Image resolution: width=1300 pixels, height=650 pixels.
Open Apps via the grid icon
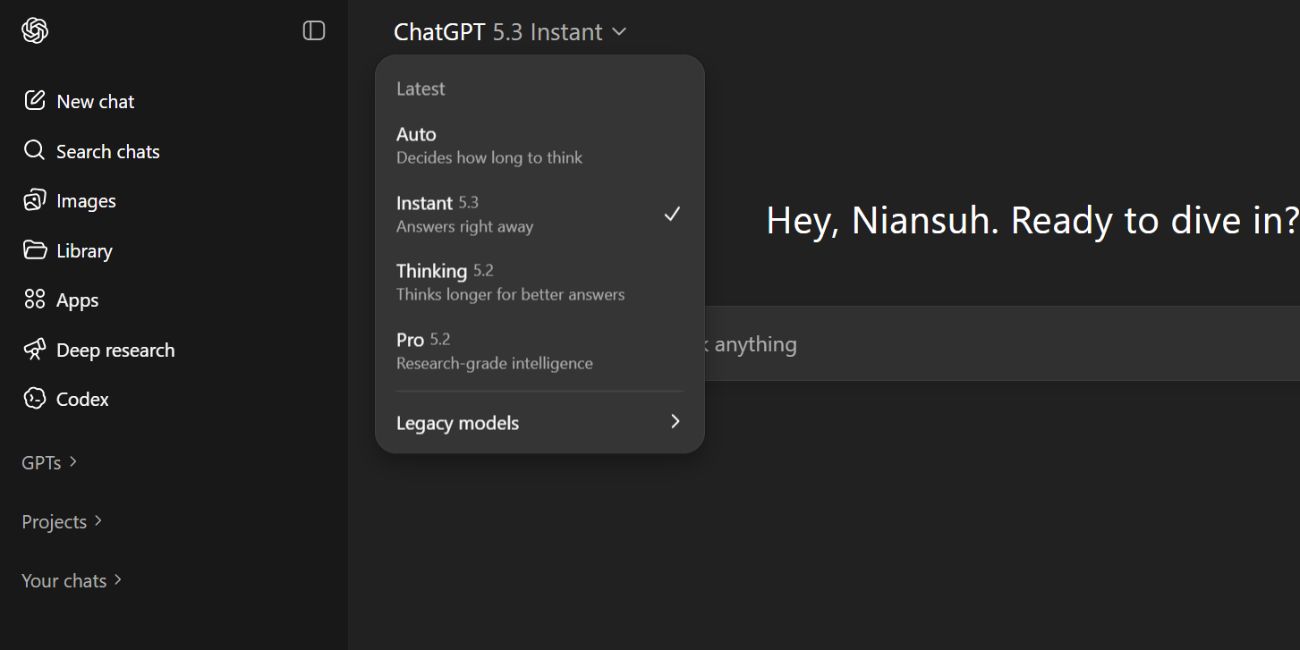(x=34, y=299)
